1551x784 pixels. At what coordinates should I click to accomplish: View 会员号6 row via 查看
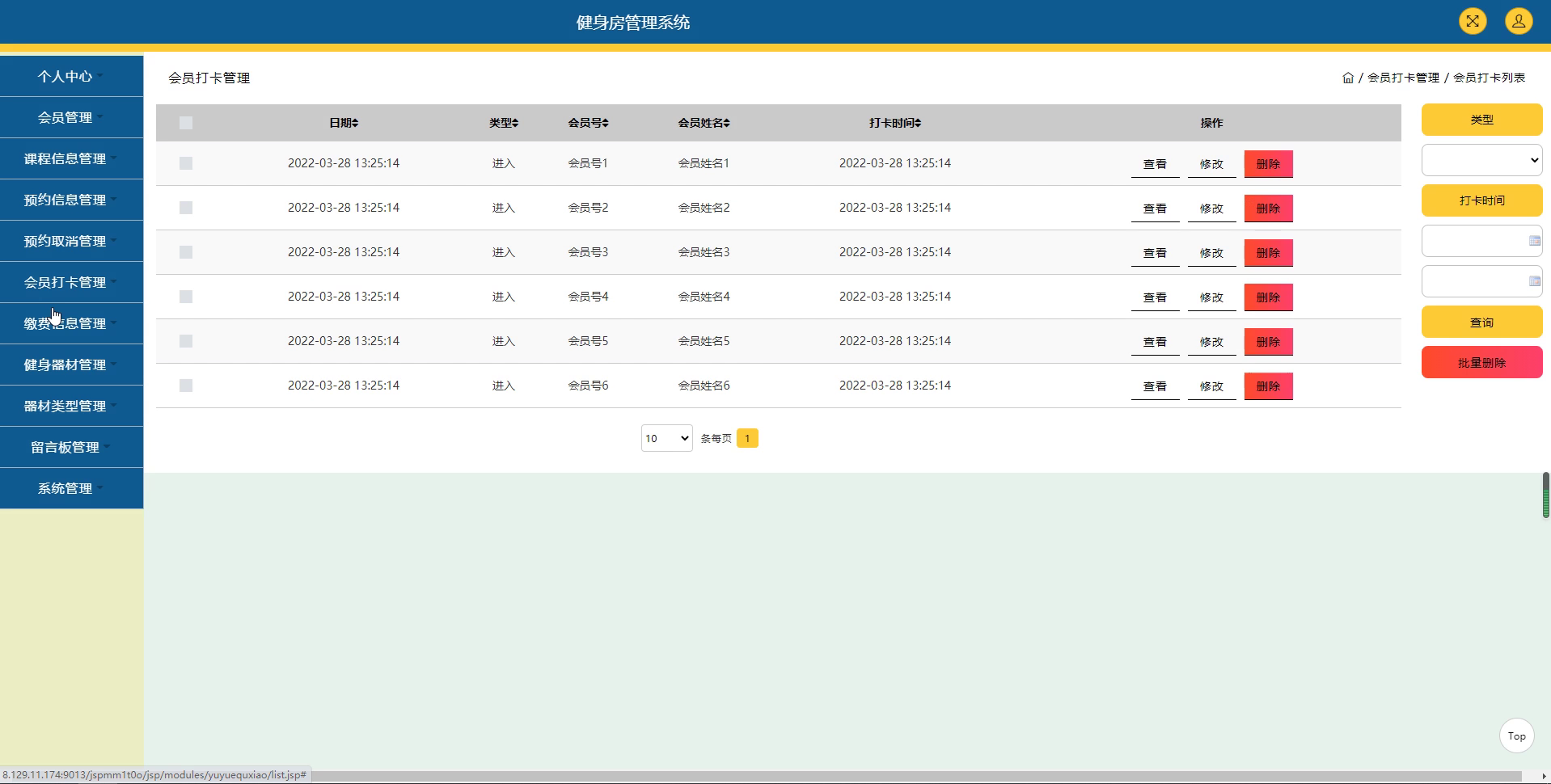pos(1155,386)
